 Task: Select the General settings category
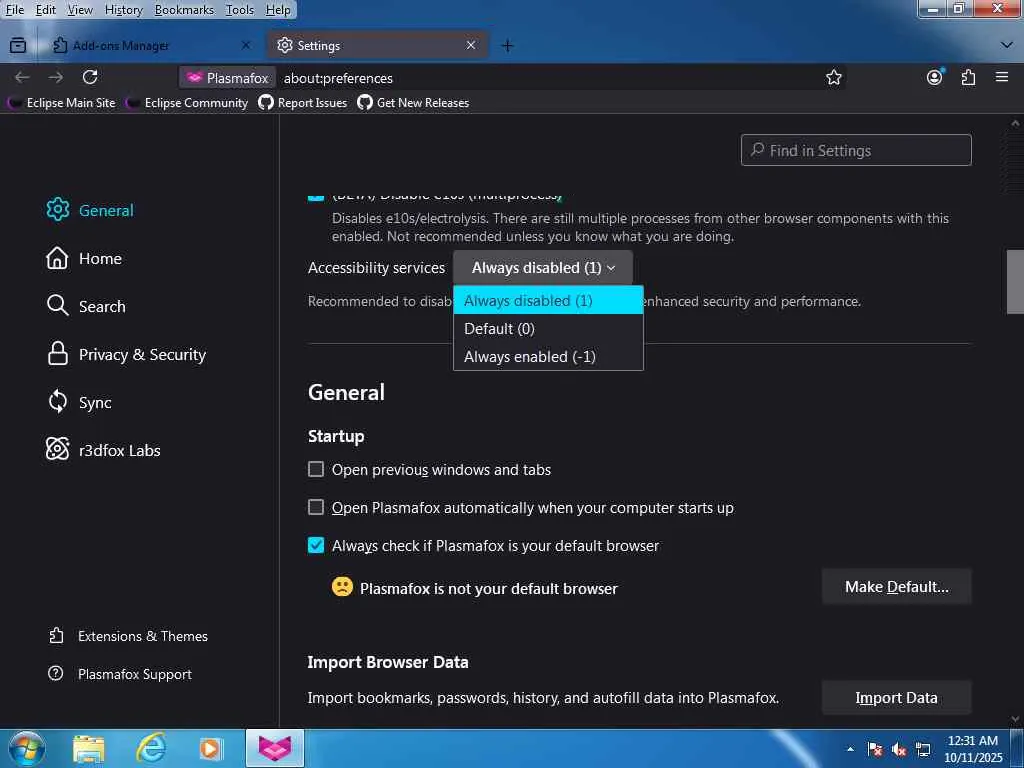(x=90, y=210)
